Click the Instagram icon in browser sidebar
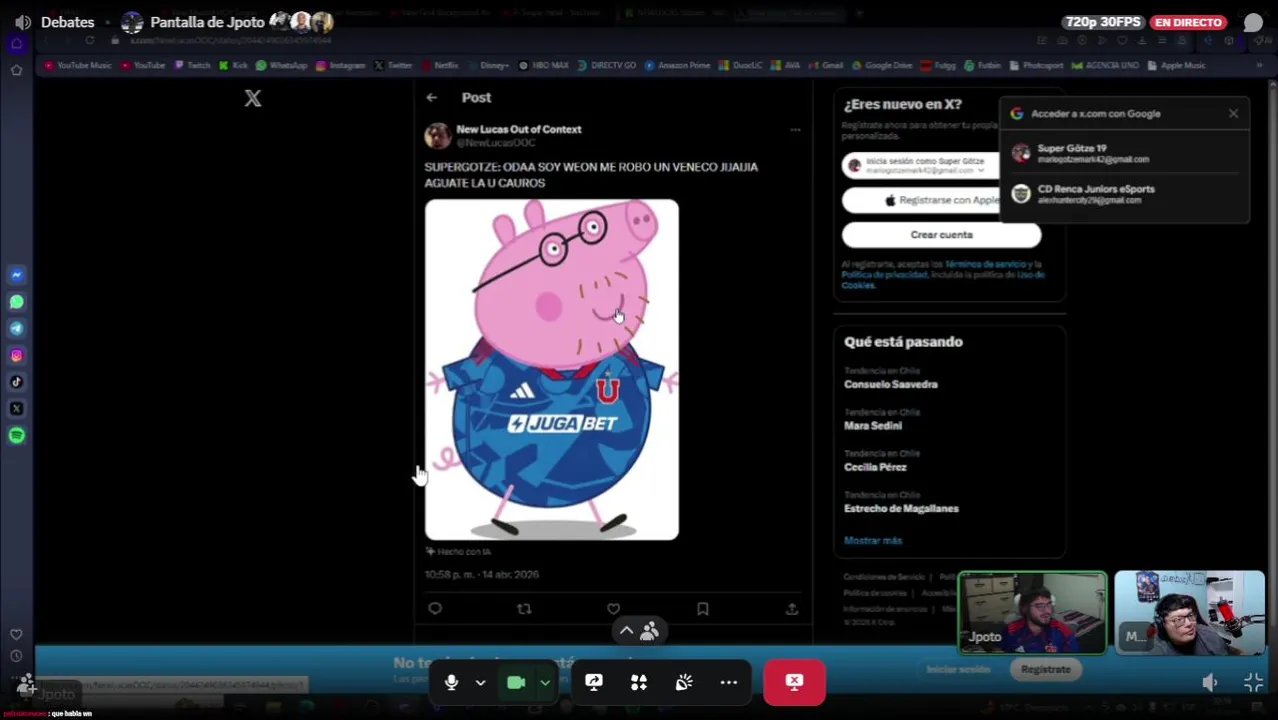 (16, 356)
